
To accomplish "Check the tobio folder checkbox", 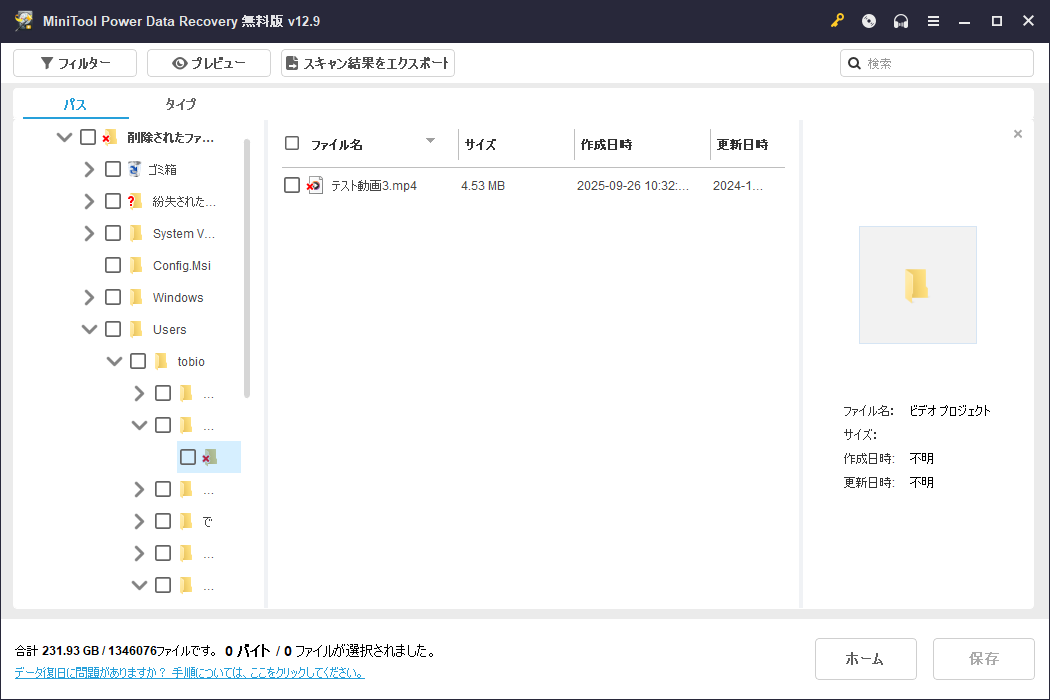I will (x=138, y=361).
